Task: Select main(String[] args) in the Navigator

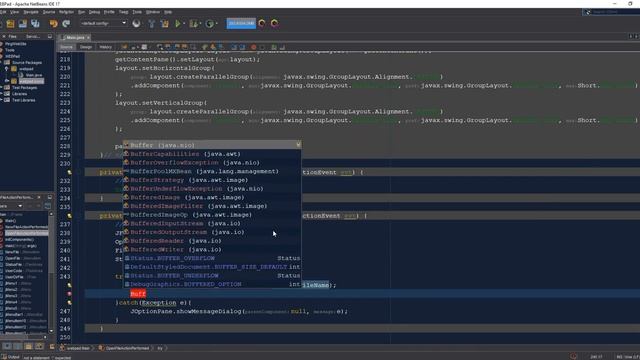Action: 21,246
